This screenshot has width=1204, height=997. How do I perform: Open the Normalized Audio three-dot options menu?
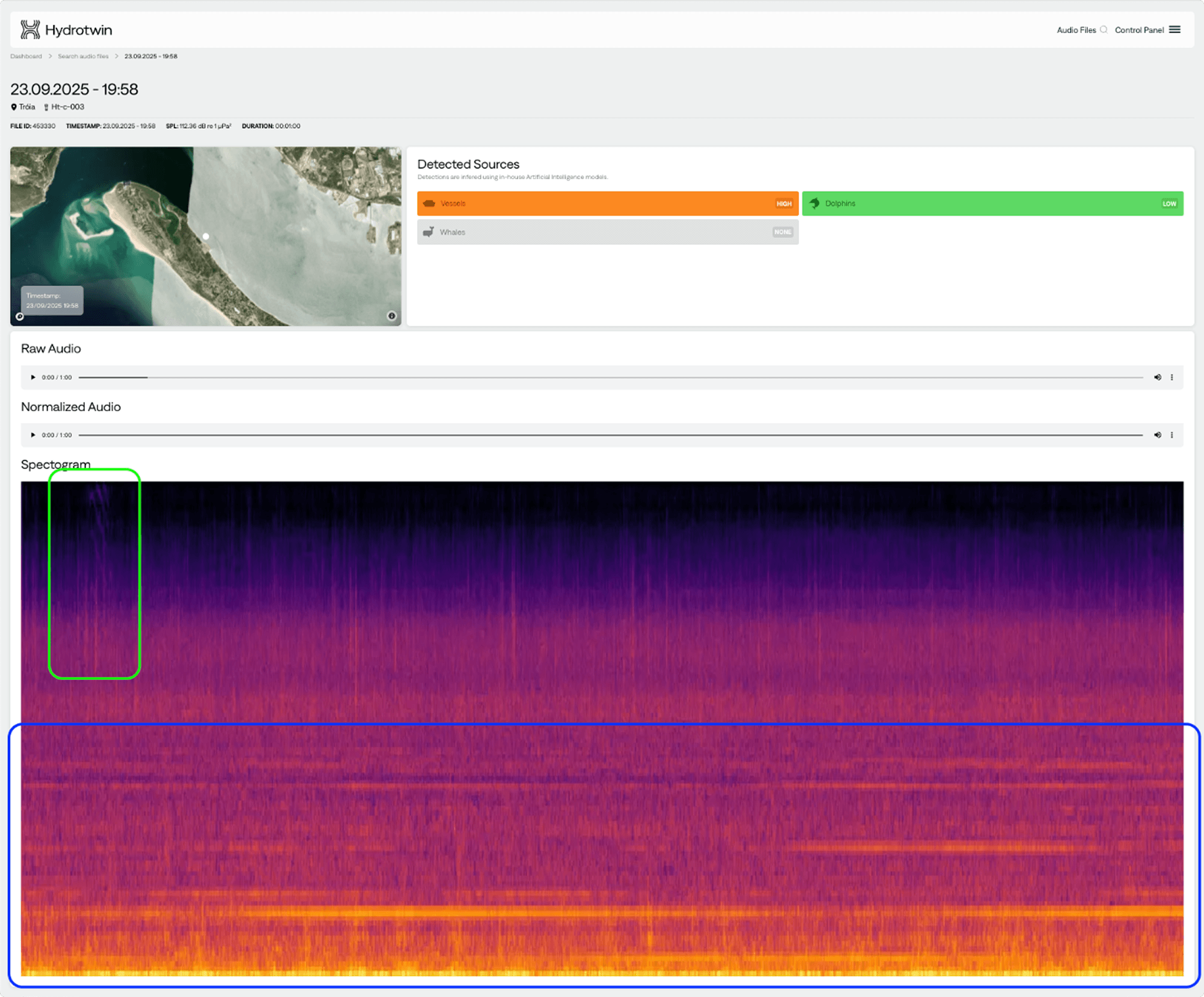1172,434
